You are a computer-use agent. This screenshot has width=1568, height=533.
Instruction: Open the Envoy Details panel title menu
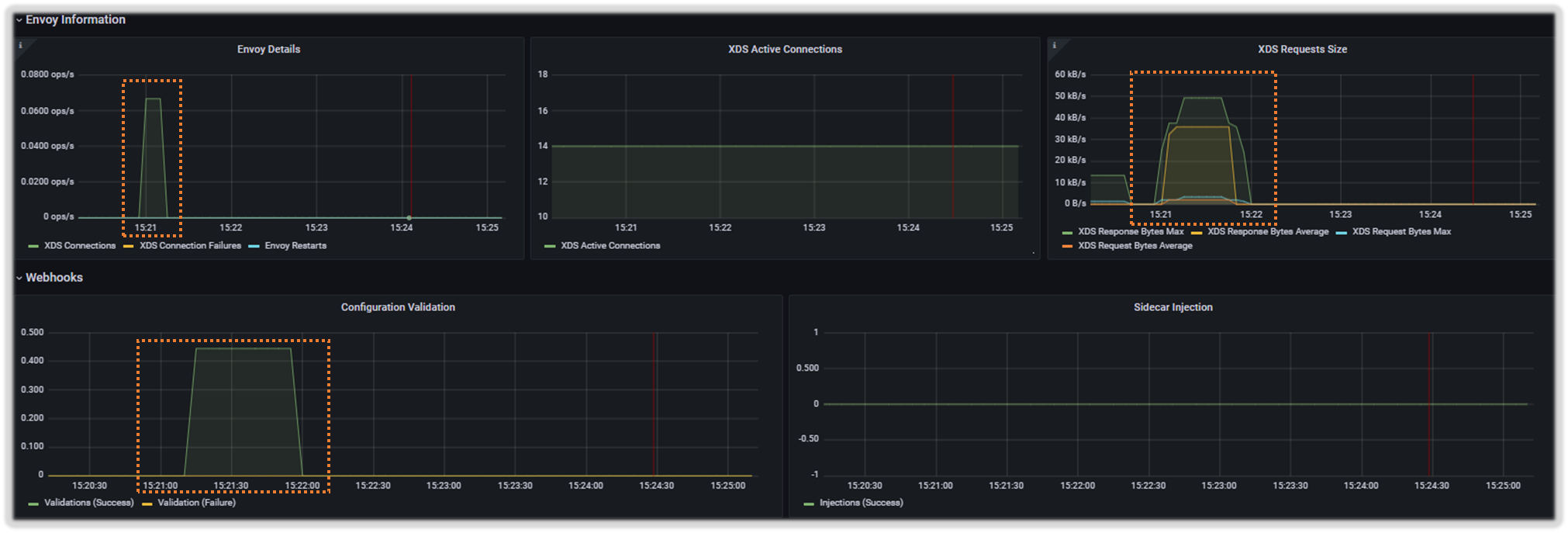pyautogui.click(x=268, y=49)
